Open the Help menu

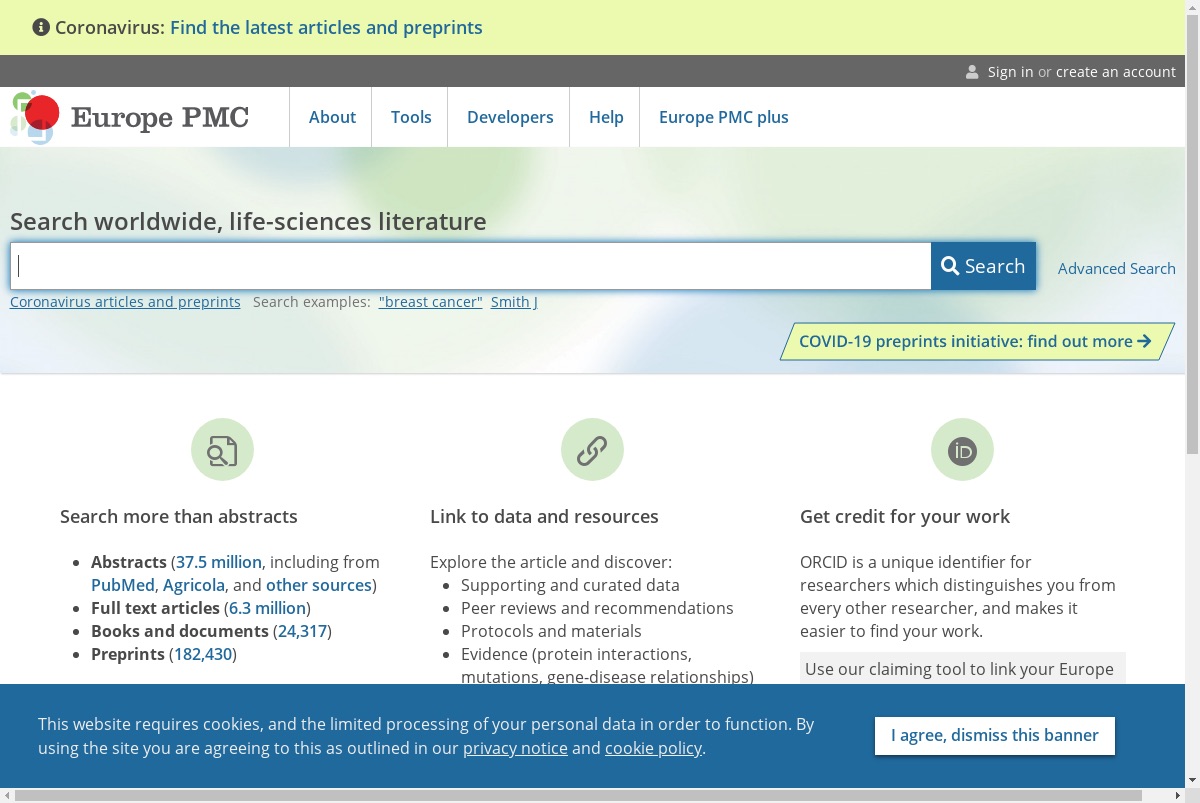point(606,117)
